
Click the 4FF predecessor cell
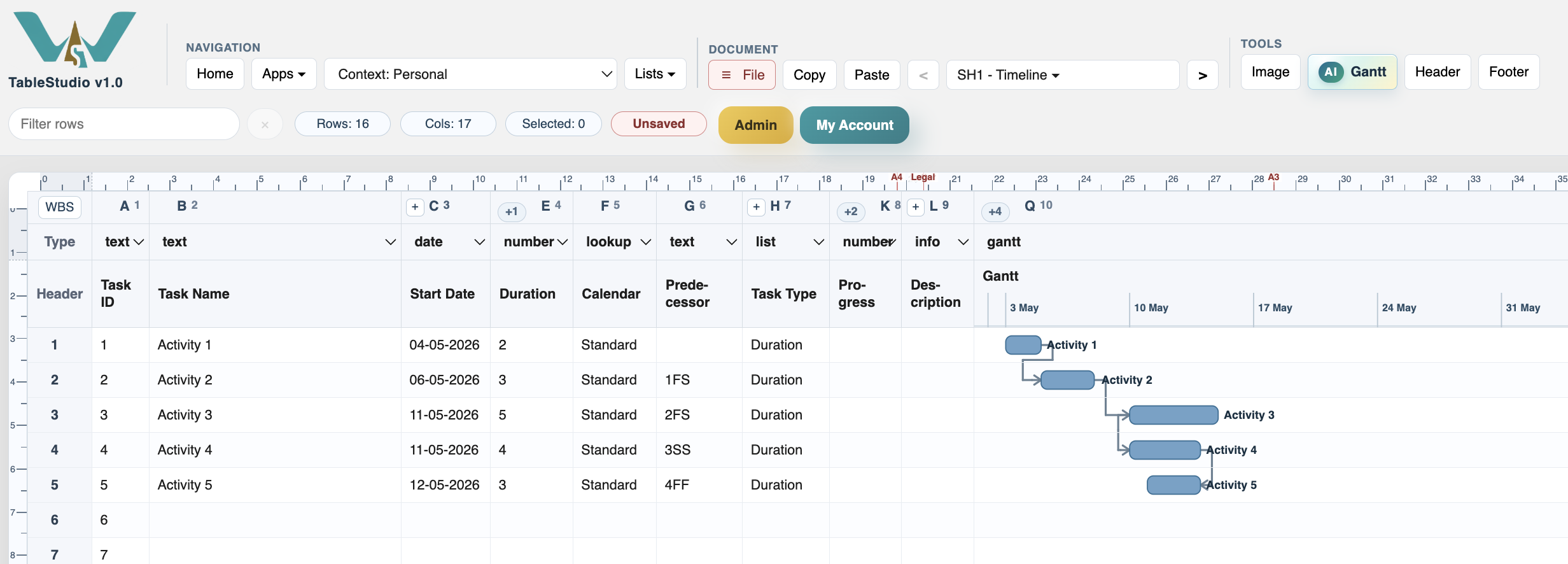699,485
